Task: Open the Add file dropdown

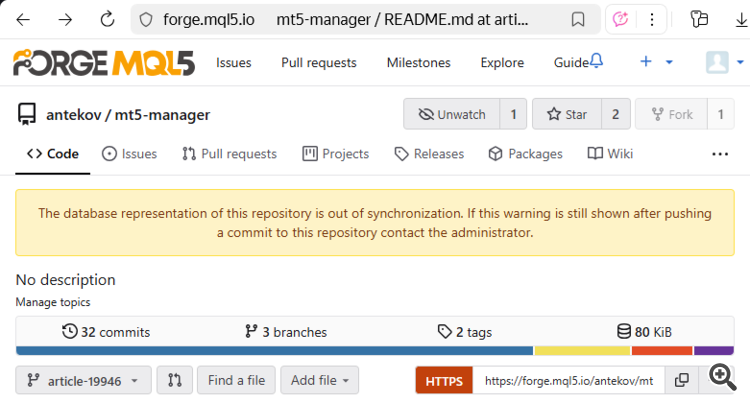Action: [319, 380]
